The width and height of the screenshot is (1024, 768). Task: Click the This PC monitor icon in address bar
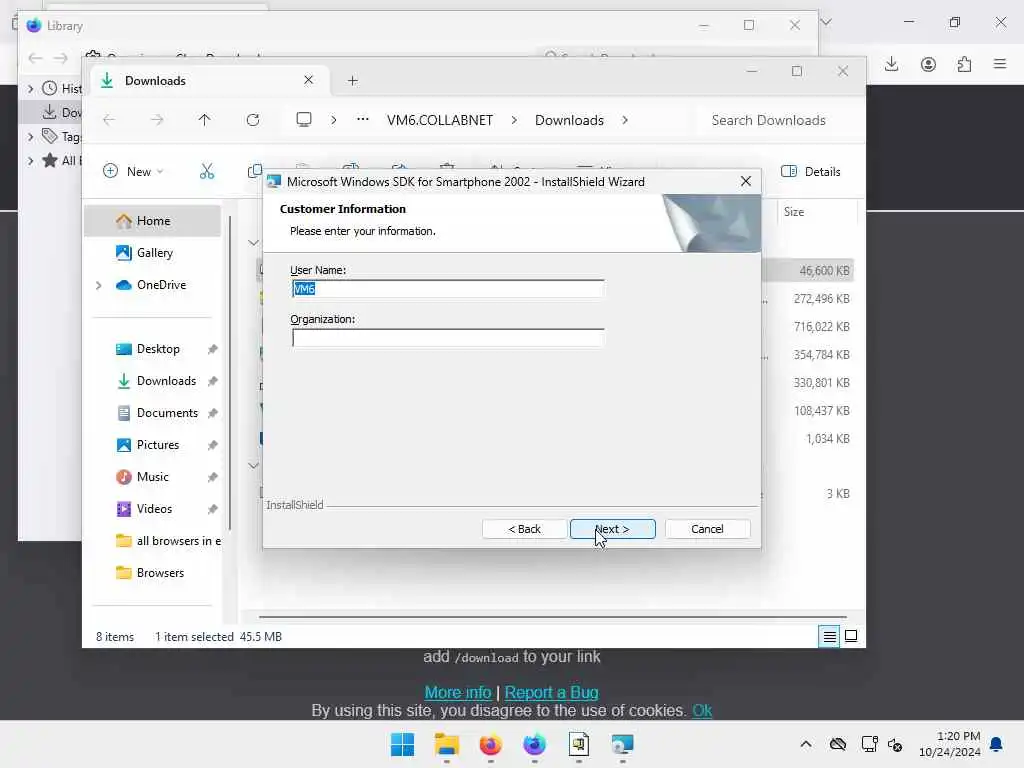(304, 120)
